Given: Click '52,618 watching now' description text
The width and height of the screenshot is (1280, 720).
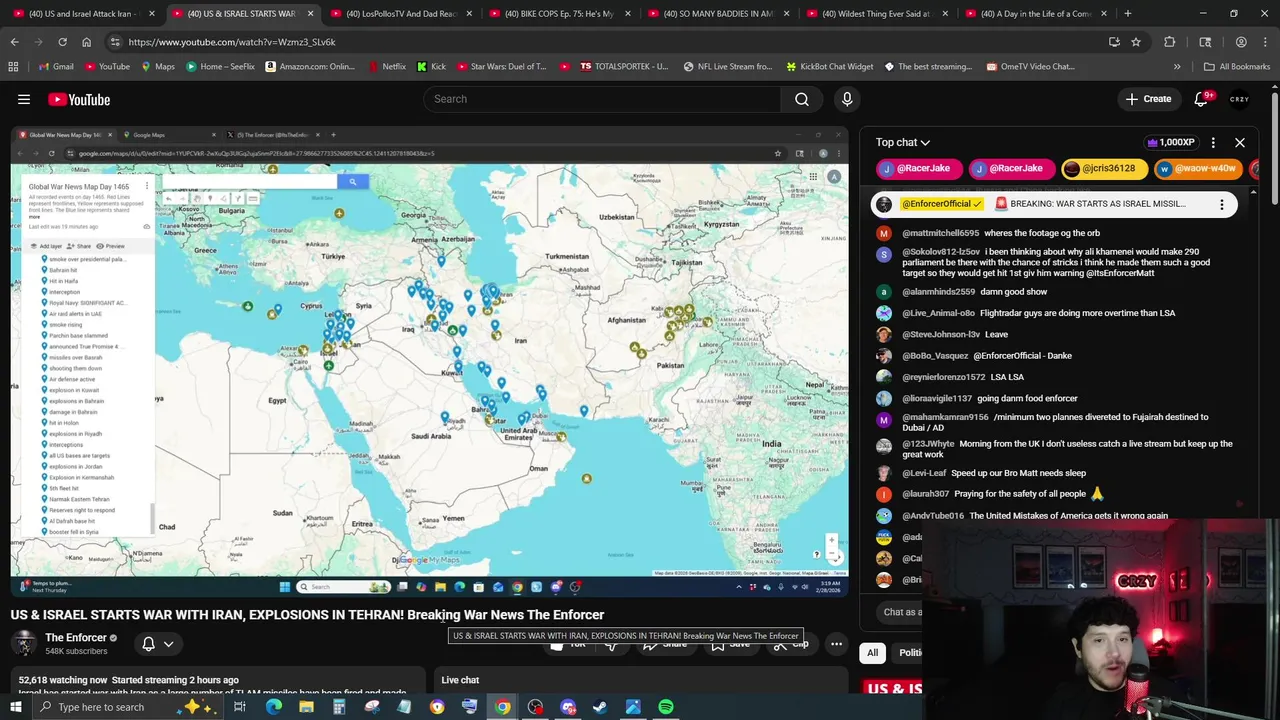Looking at the screenshot, I should tap(62, 680).
